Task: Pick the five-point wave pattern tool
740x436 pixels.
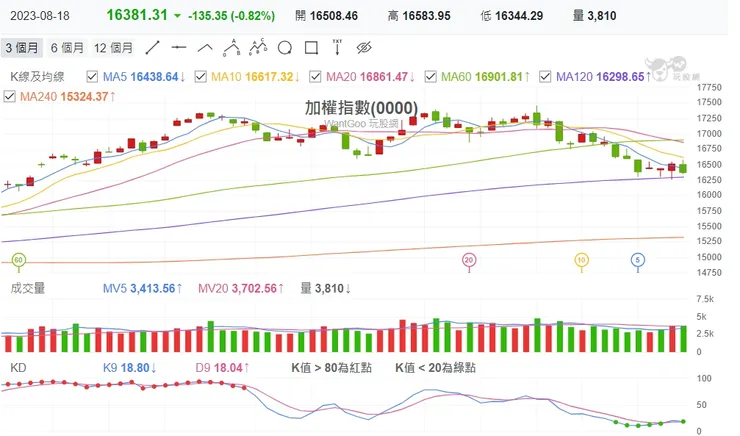Action: (258, 47)
